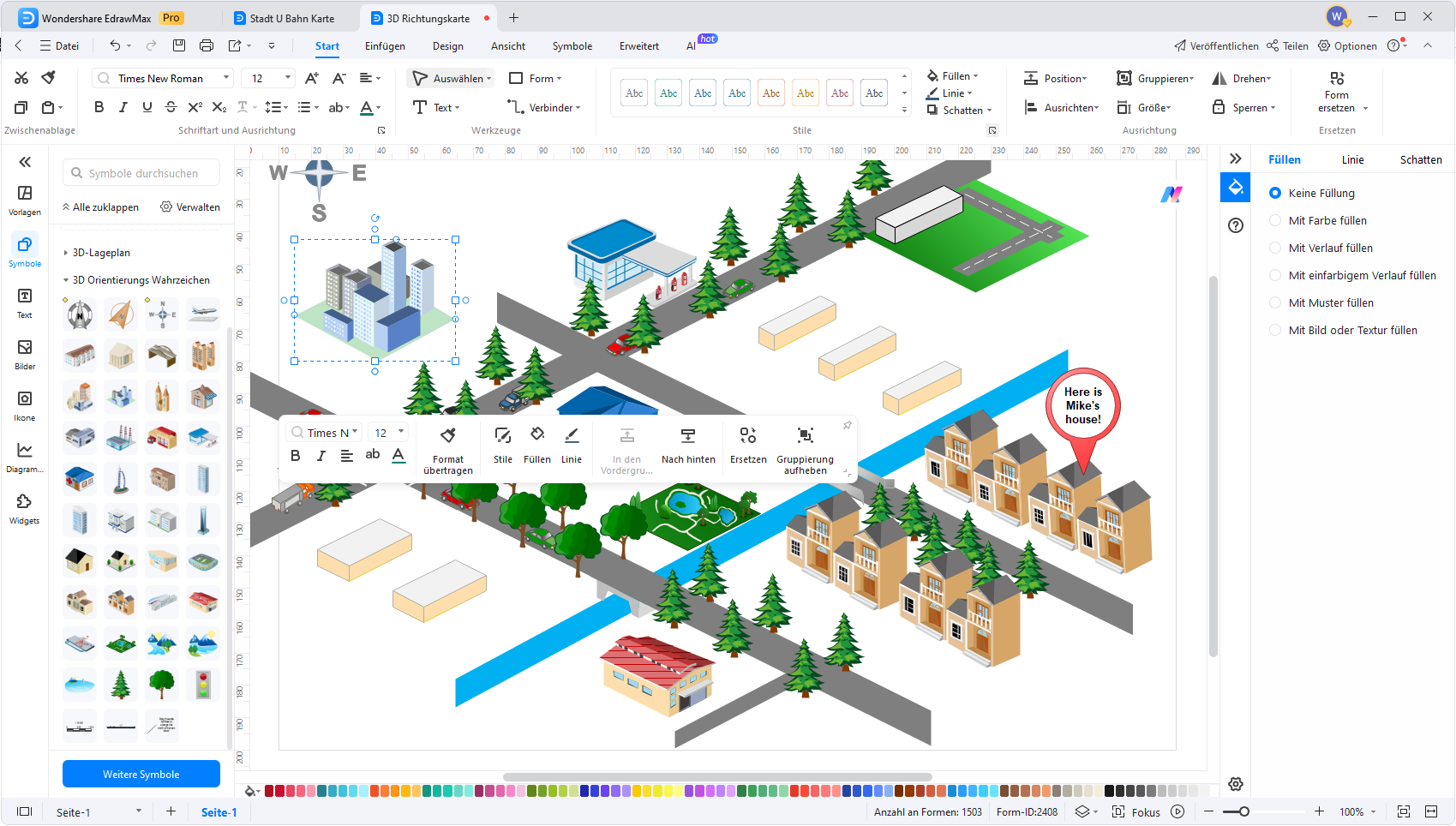The height and width of the screenshot is (826, 1456).
Task: Select Mit einfarbigem Verlauf füllen option
Action: click(x=1275, y=275)
